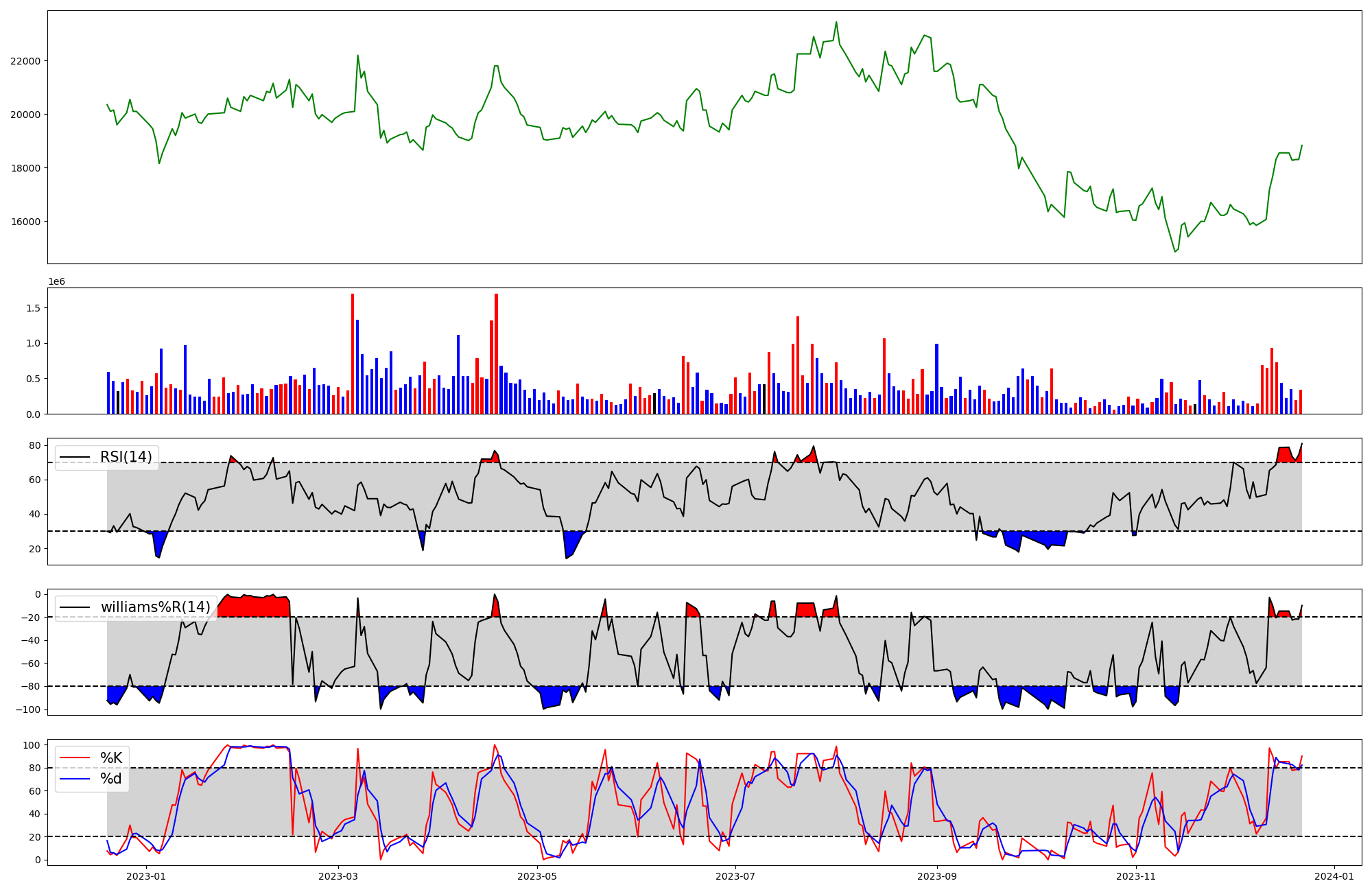Viewport: 1372px width, 892px height.
Task: Click the -100 tick on Williams %R axis
Action: tap(28, 709)
